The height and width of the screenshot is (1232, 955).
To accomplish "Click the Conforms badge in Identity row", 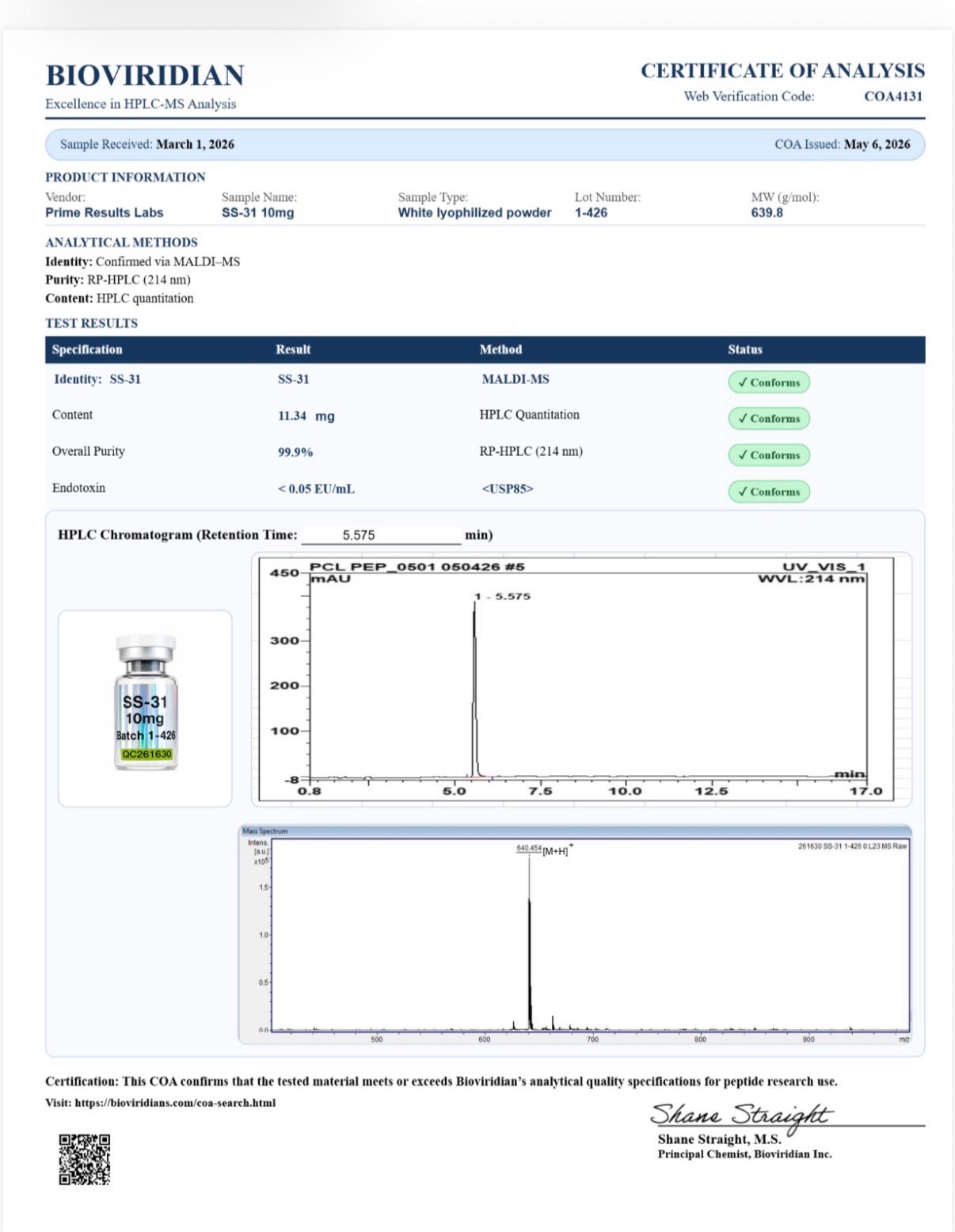I will coord(769,382).
